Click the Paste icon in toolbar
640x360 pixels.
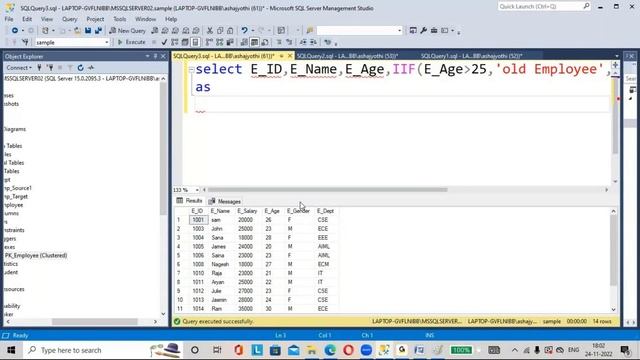pyautogui.click(x=230, y=31)
